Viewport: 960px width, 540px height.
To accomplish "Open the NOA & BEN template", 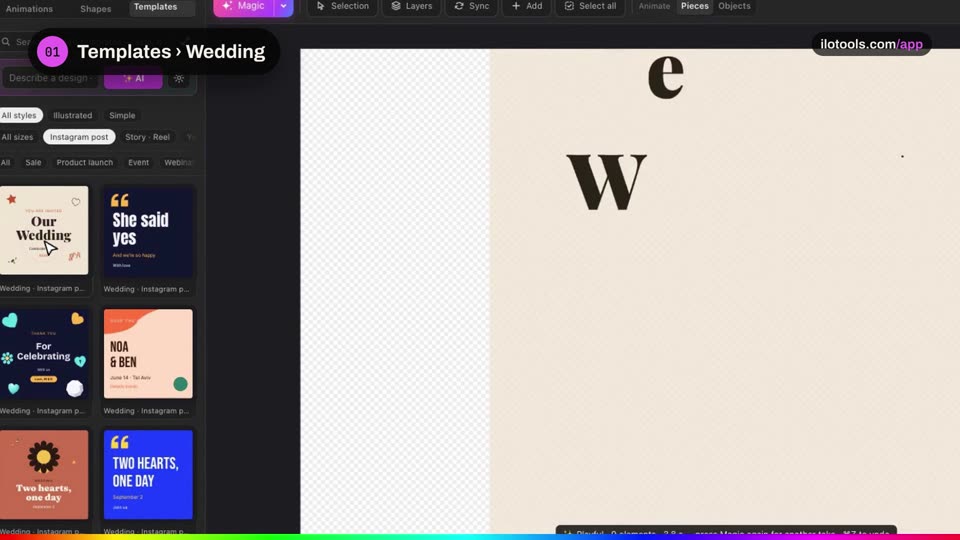I will (148, 353).
